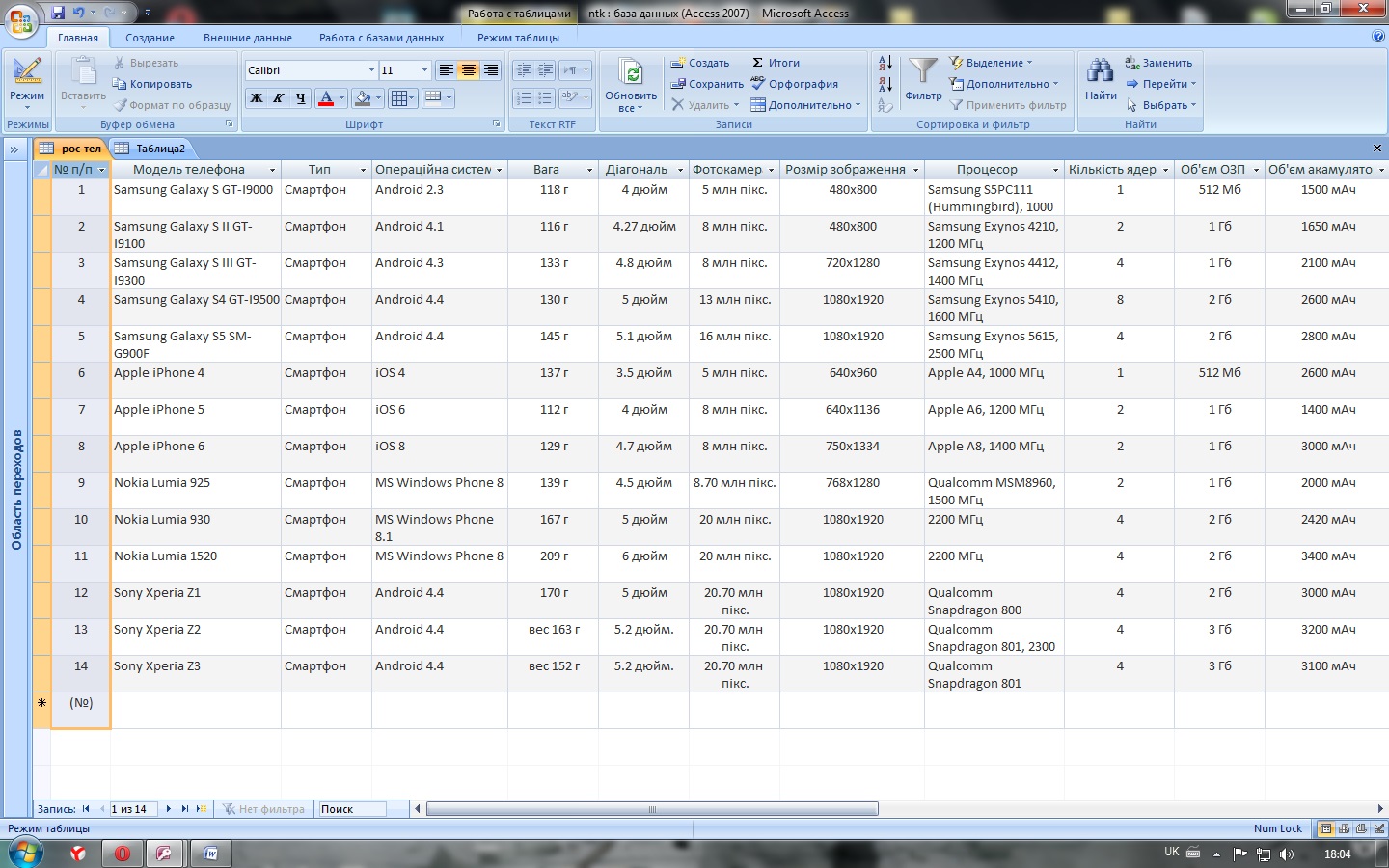
Task: Toggle underline Ч formatting
Action: [300, 98]
